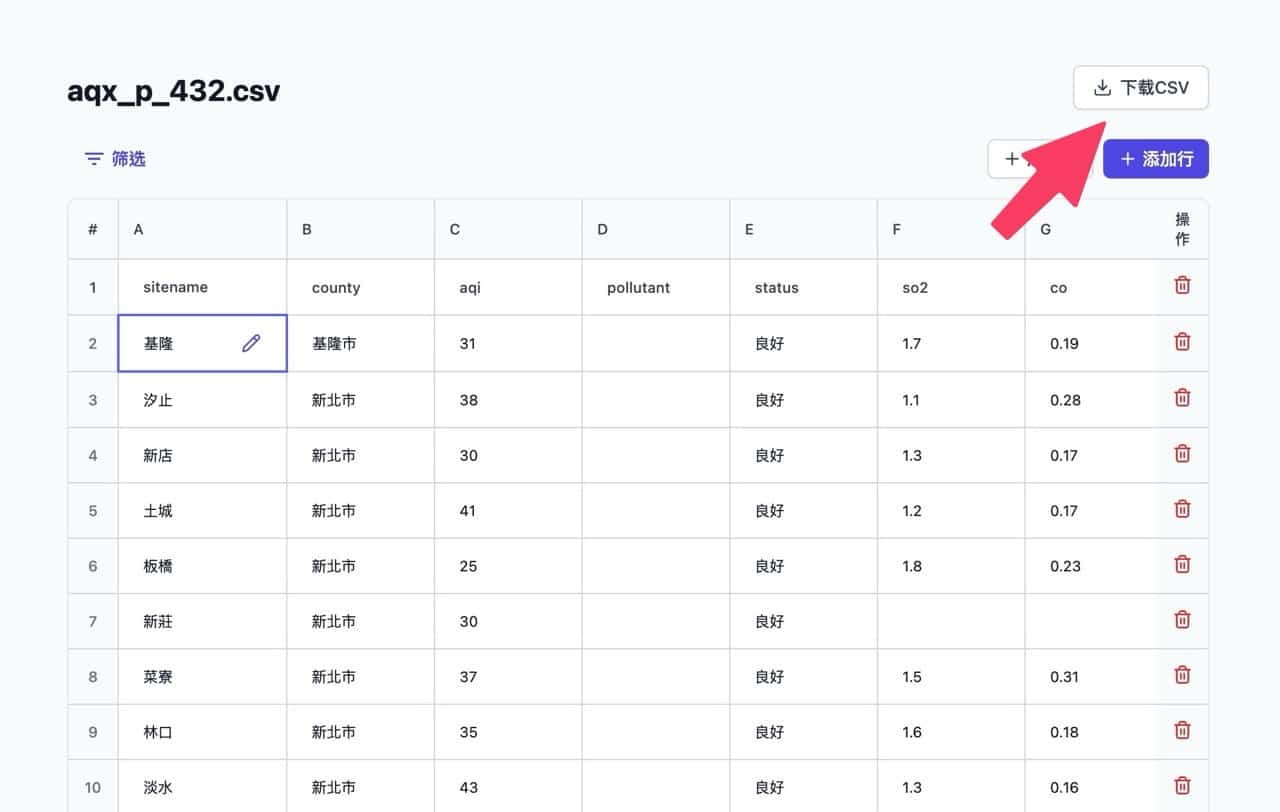Viewport: 1280px width, 812px height.
Task: Delete row 8 菜寮 with trash icon
Action: [1182, 675]
